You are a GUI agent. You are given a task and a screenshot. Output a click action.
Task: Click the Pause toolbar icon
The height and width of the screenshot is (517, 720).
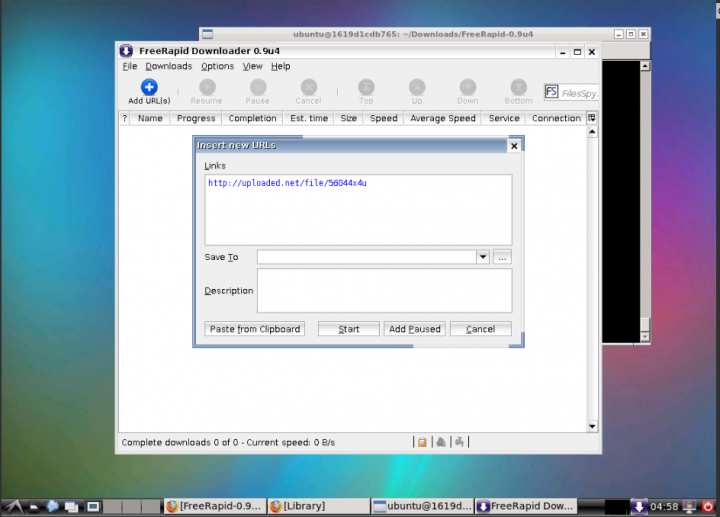coord(258,87)
